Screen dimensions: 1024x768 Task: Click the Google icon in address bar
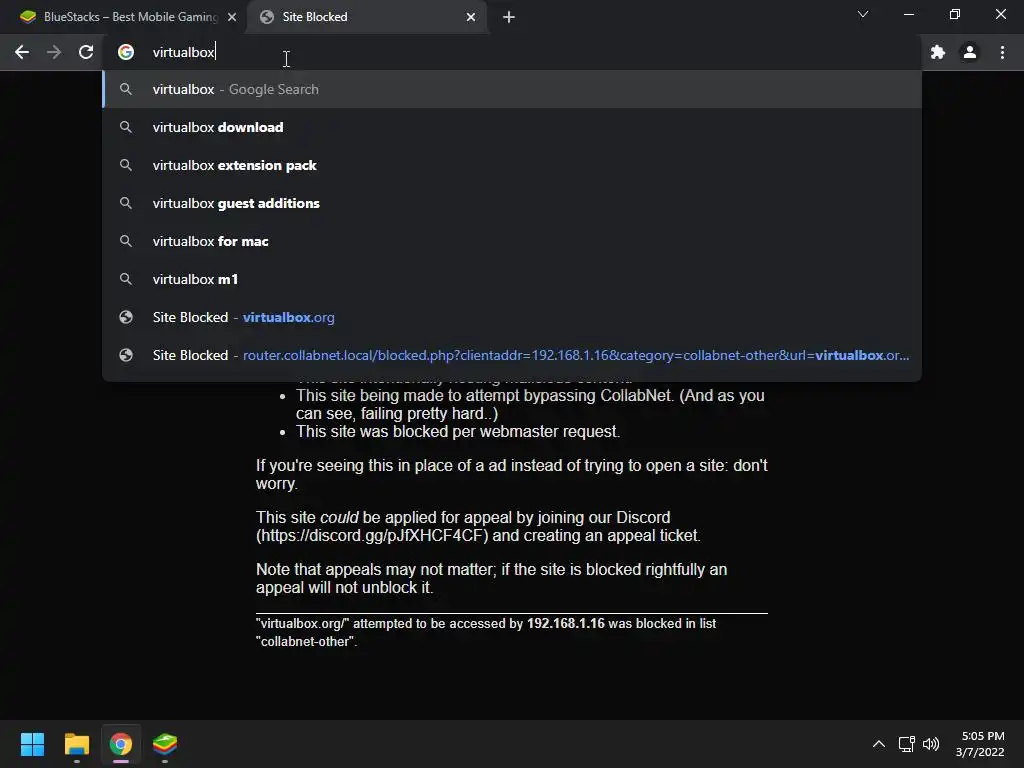coord(126,52)
